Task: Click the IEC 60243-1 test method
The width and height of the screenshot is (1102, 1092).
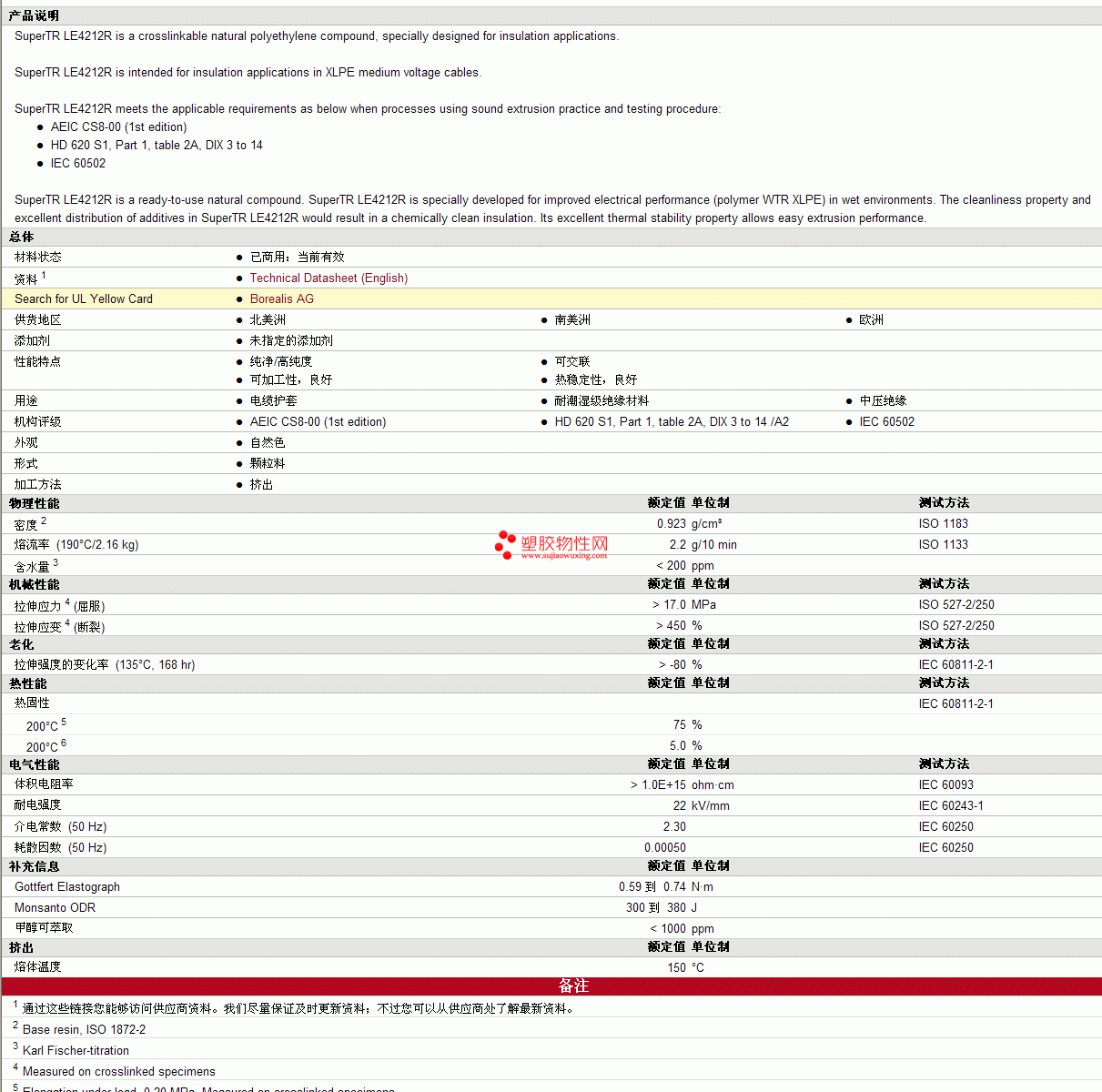Action: [951, 806]
